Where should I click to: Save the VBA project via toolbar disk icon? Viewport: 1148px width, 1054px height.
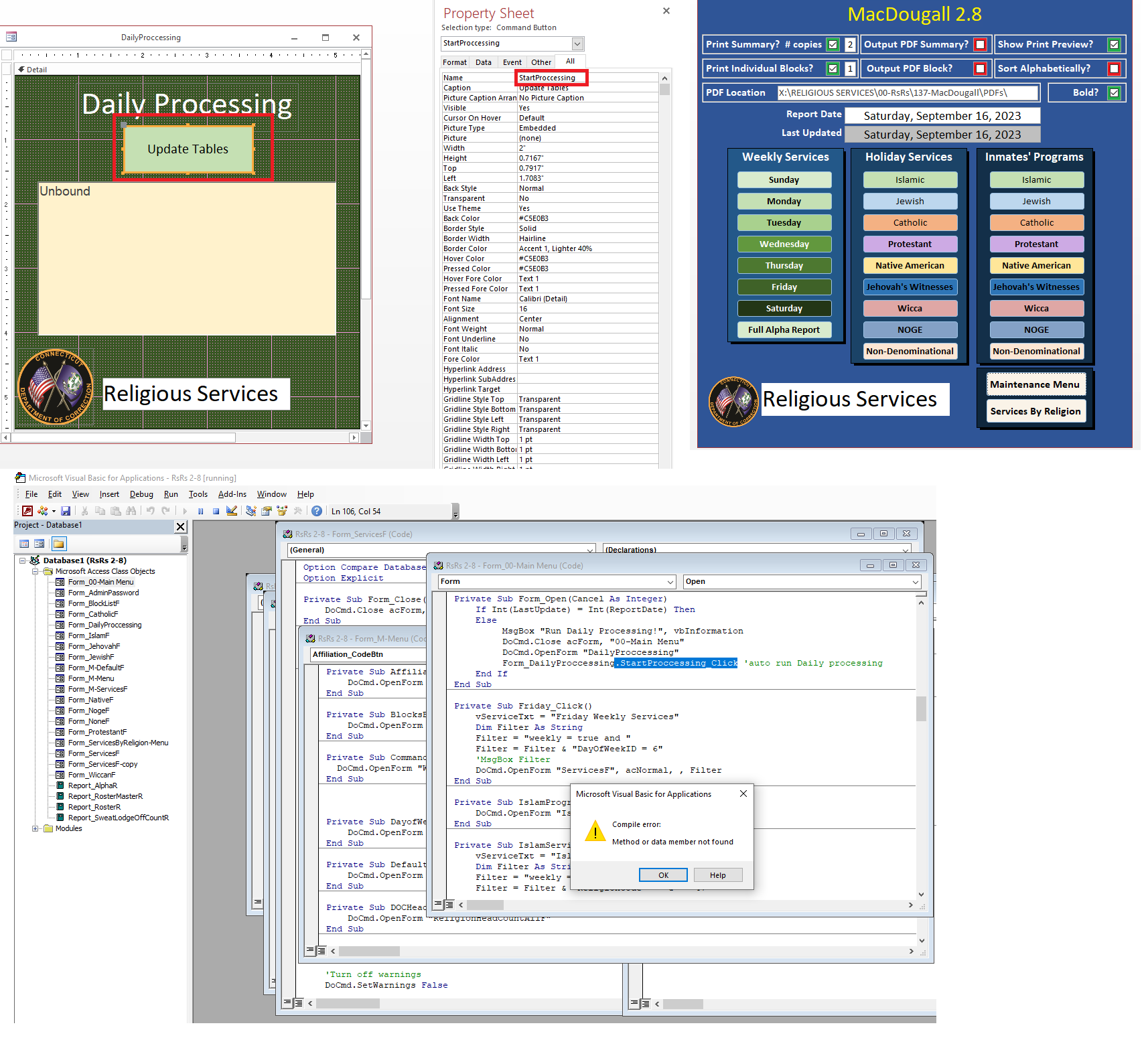[x=66, y=510]
